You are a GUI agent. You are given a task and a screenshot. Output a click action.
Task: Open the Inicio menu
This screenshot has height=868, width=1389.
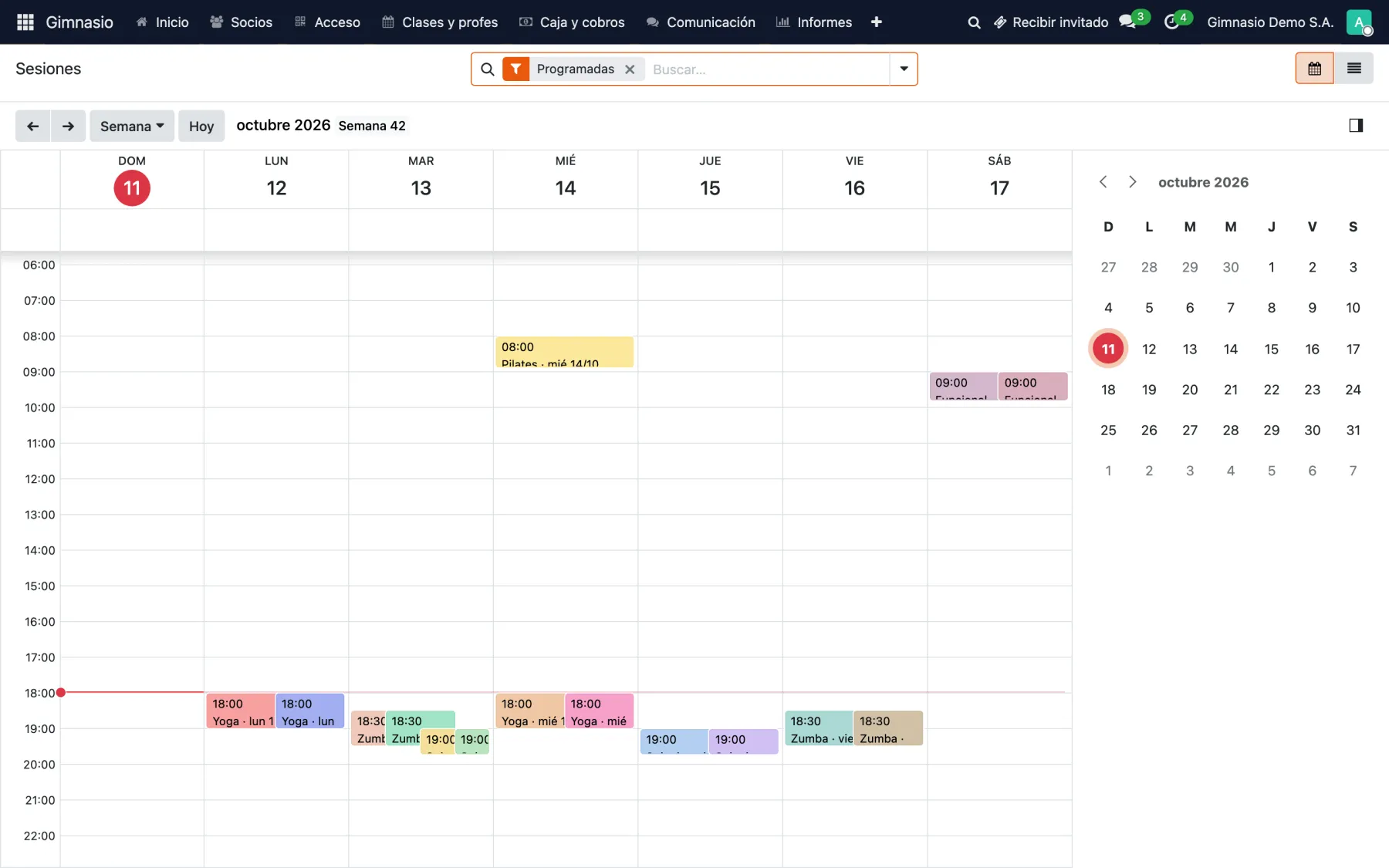162,22
